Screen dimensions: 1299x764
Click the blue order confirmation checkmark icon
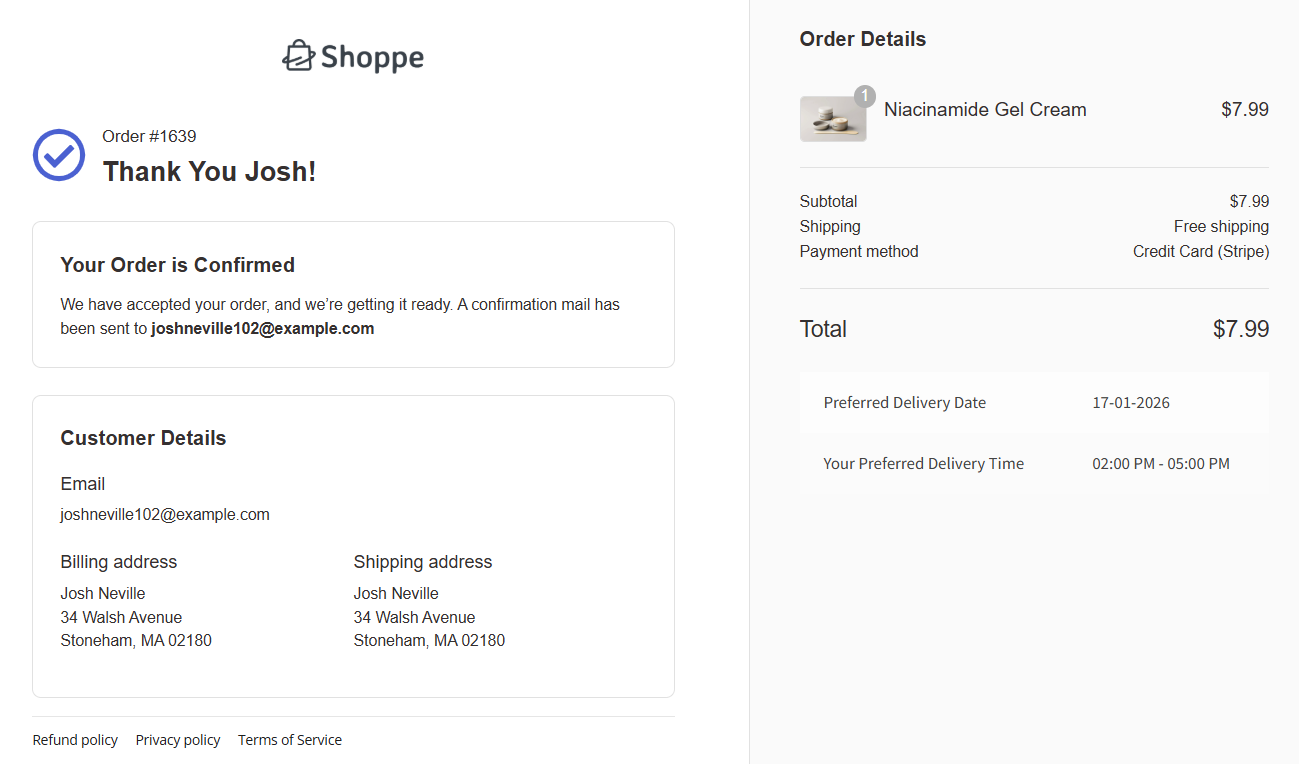point(58,155)
